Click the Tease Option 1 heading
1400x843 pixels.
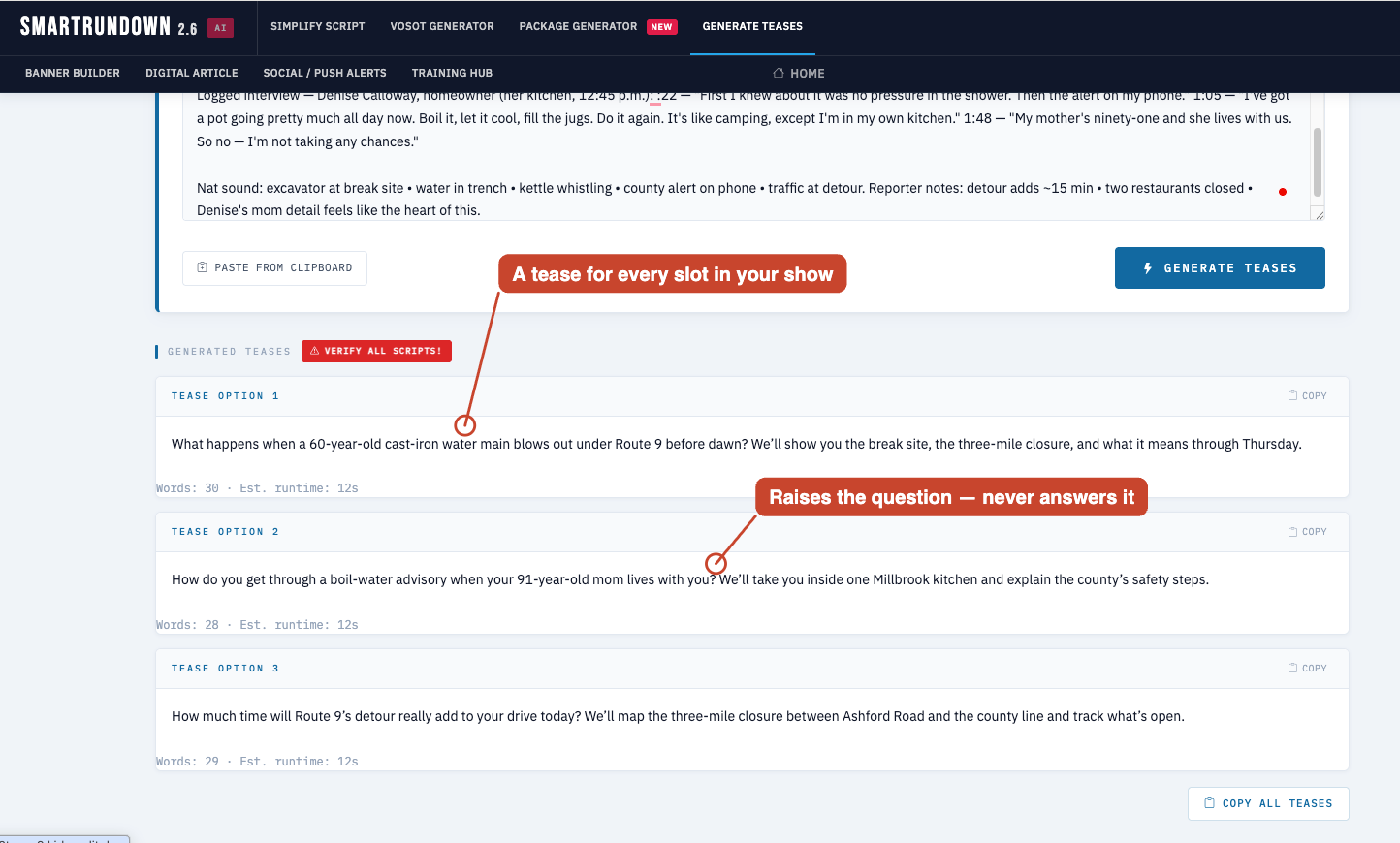[225, 395]
